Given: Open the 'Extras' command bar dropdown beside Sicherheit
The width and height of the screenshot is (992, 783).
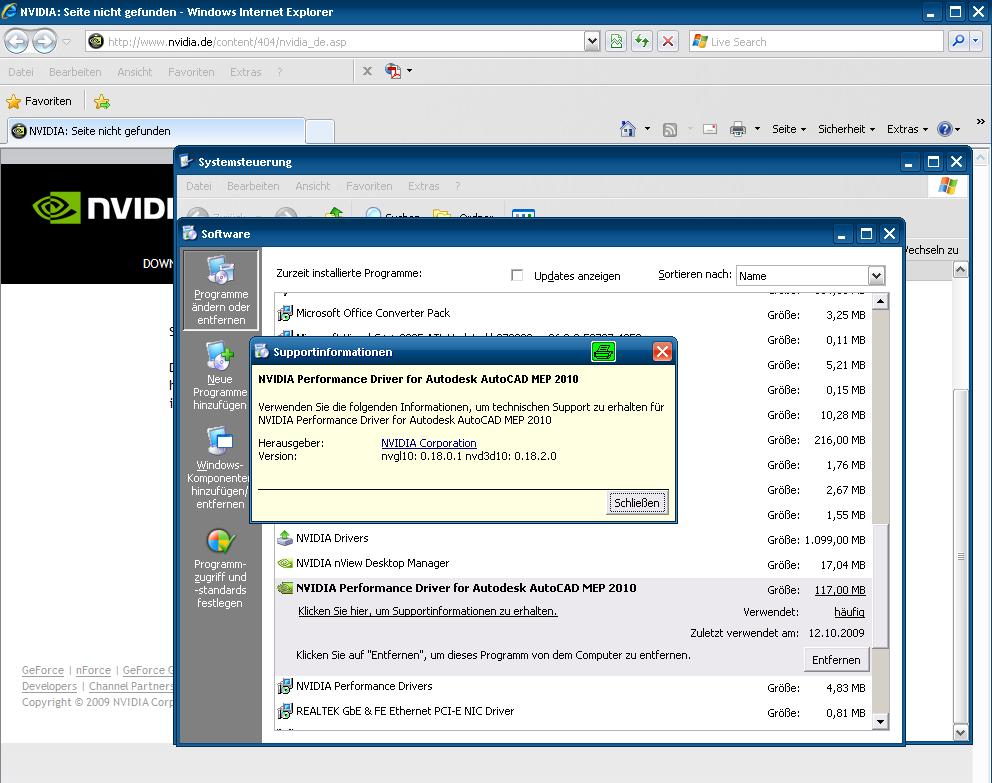Looking at the screenshot, I should [907, 129].
